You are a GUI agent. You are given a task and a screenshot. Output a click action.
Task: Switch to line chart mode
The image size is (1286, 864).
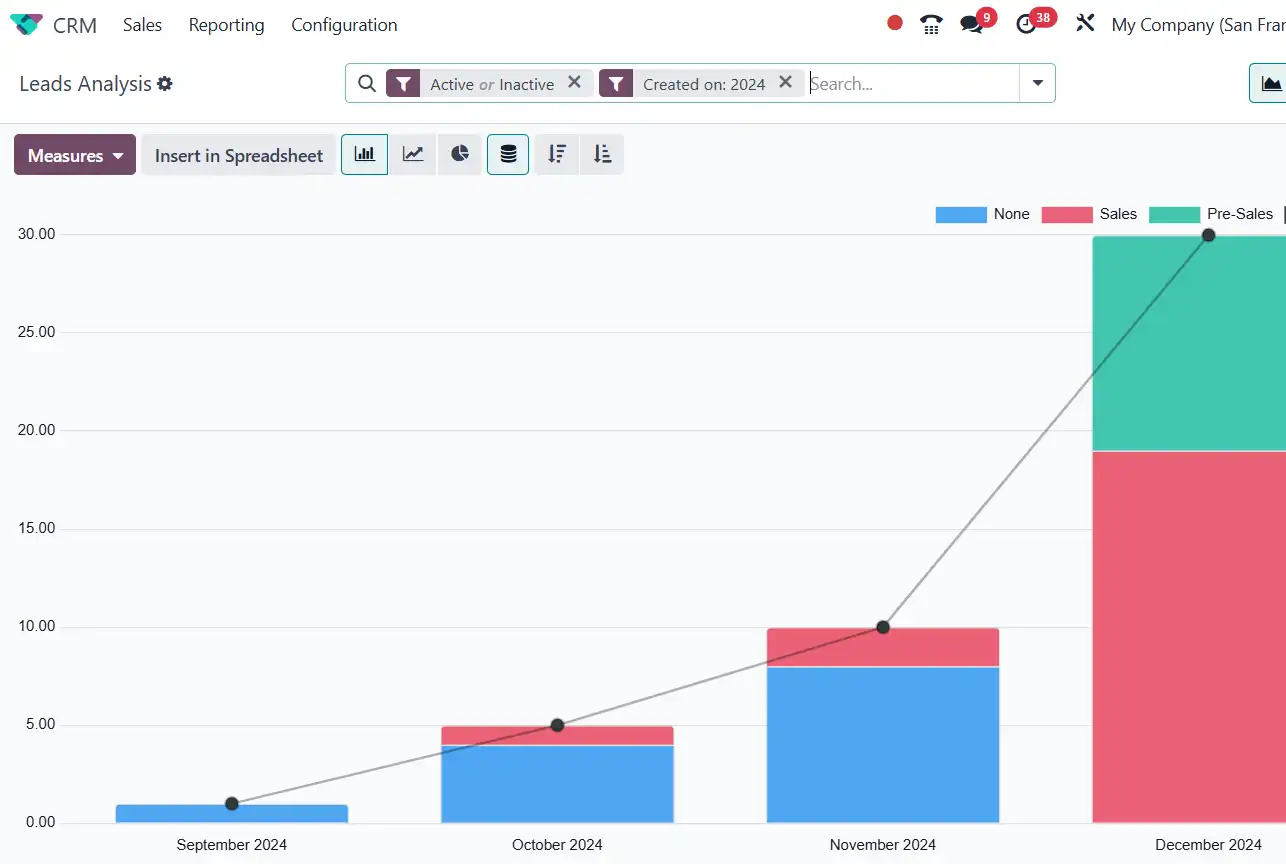click(x=412, y=155)
